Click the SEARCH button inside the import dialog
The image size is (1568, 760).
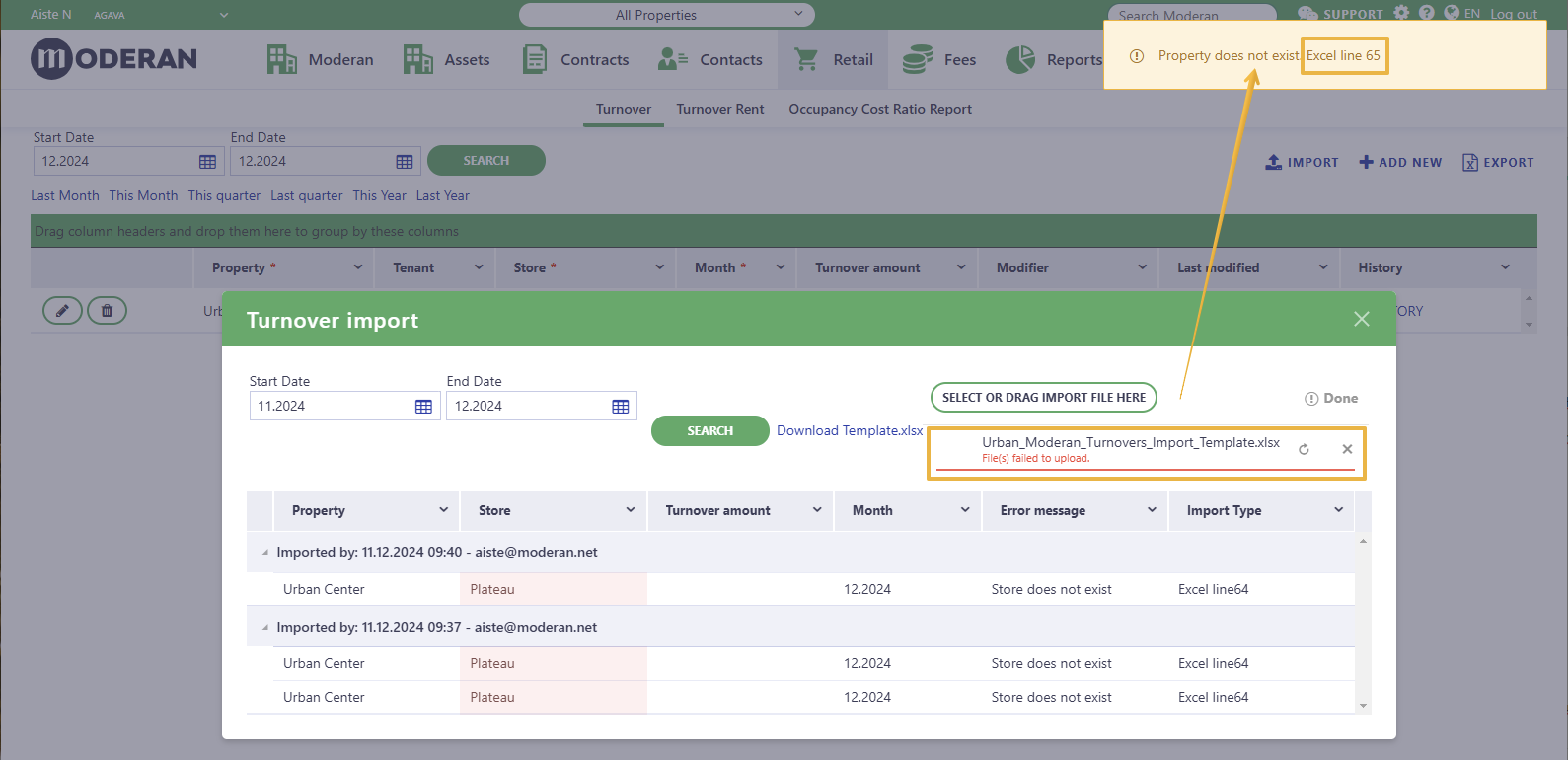point(710,431)
